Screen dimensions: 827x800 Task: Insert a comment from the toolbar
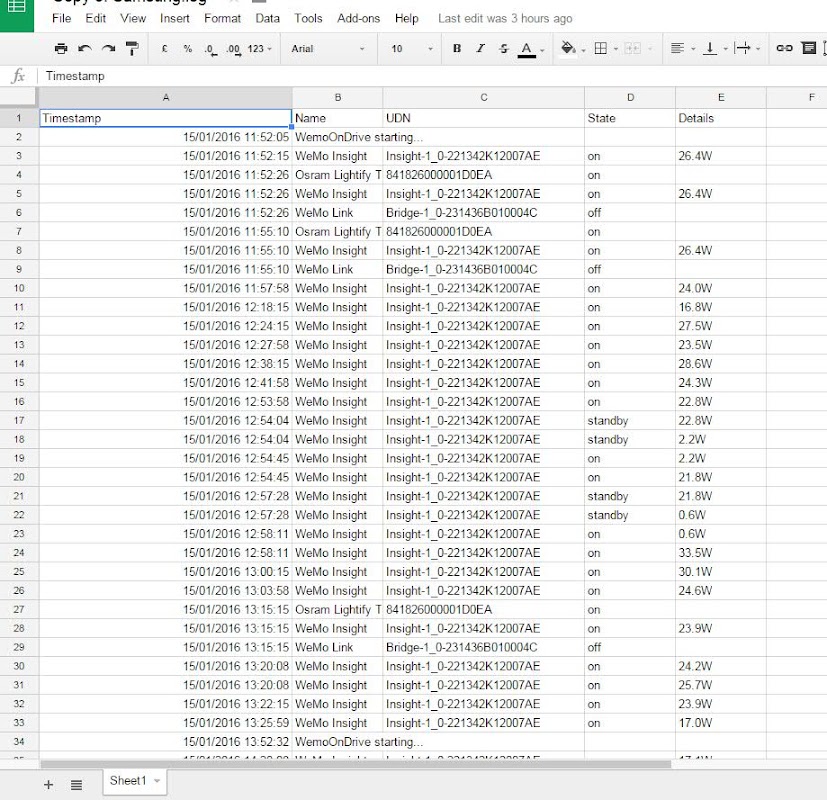[809, 49]
